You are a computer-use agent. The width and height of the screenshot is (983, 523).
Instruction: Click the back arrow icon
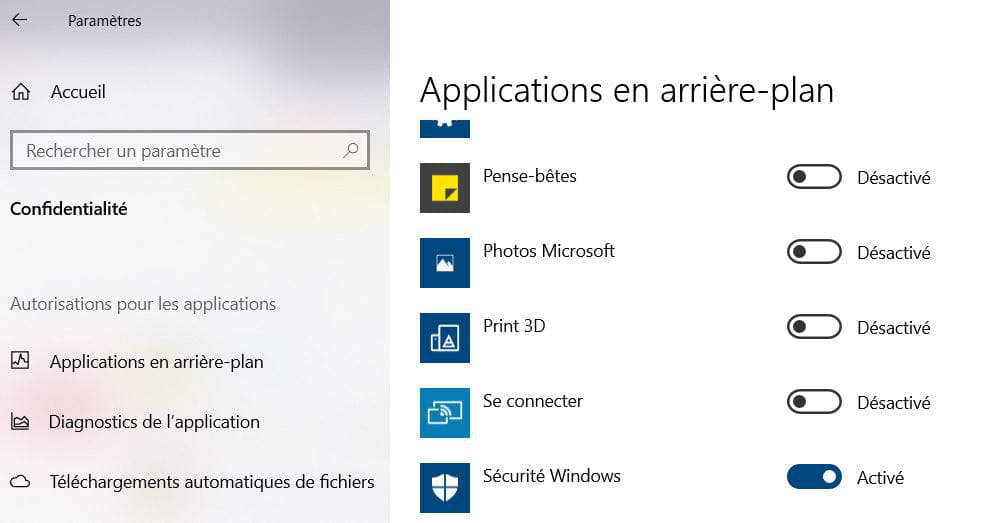20,20
